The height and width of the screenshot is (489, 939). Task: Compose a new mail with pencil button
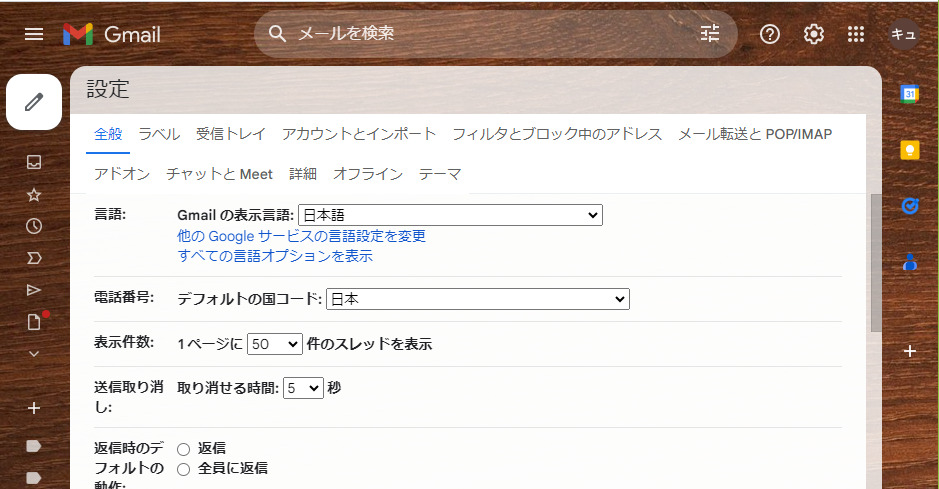point(34,102)
